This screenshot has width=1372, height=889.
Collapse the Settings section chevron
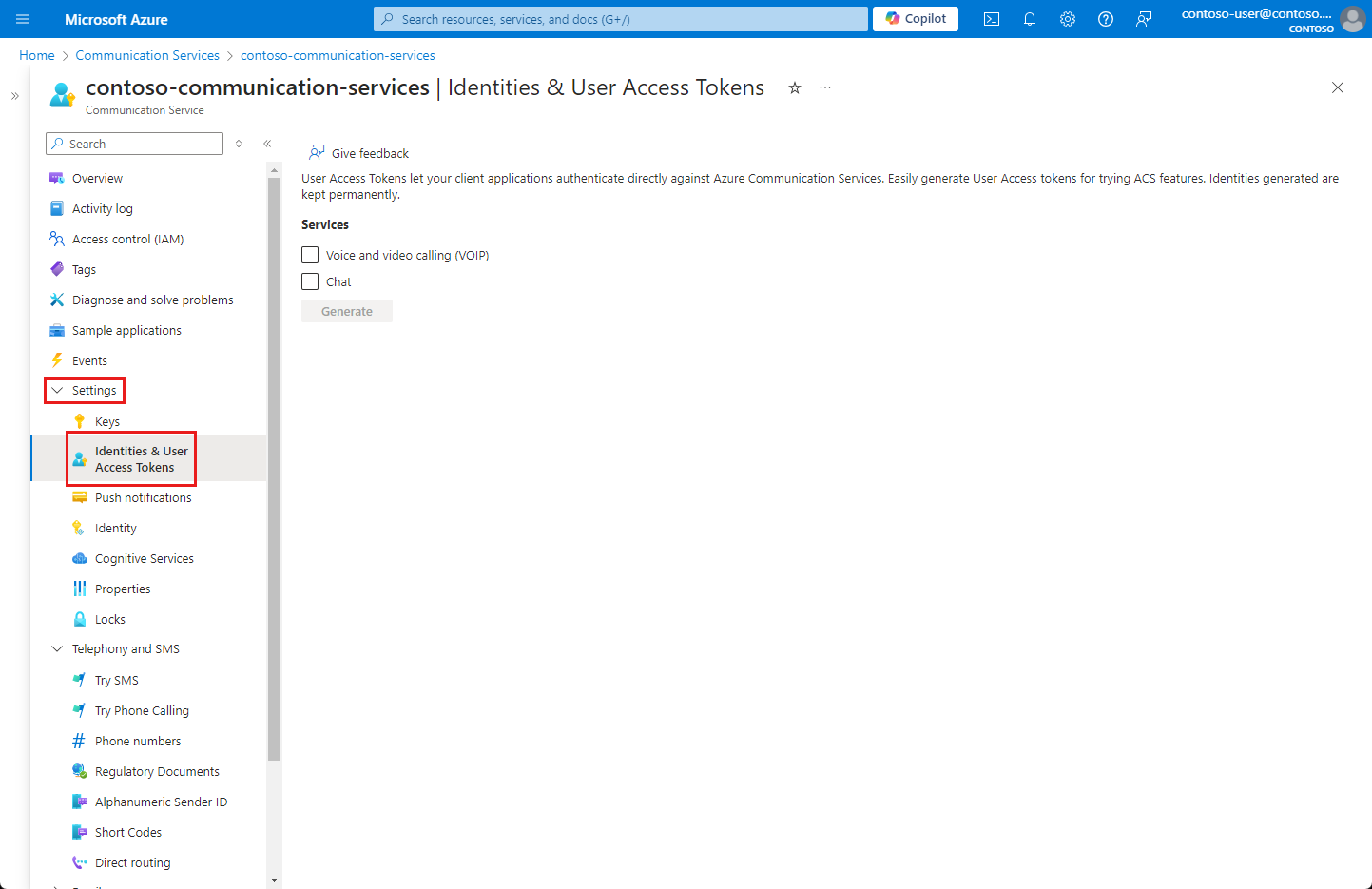(x=57, y=390)
